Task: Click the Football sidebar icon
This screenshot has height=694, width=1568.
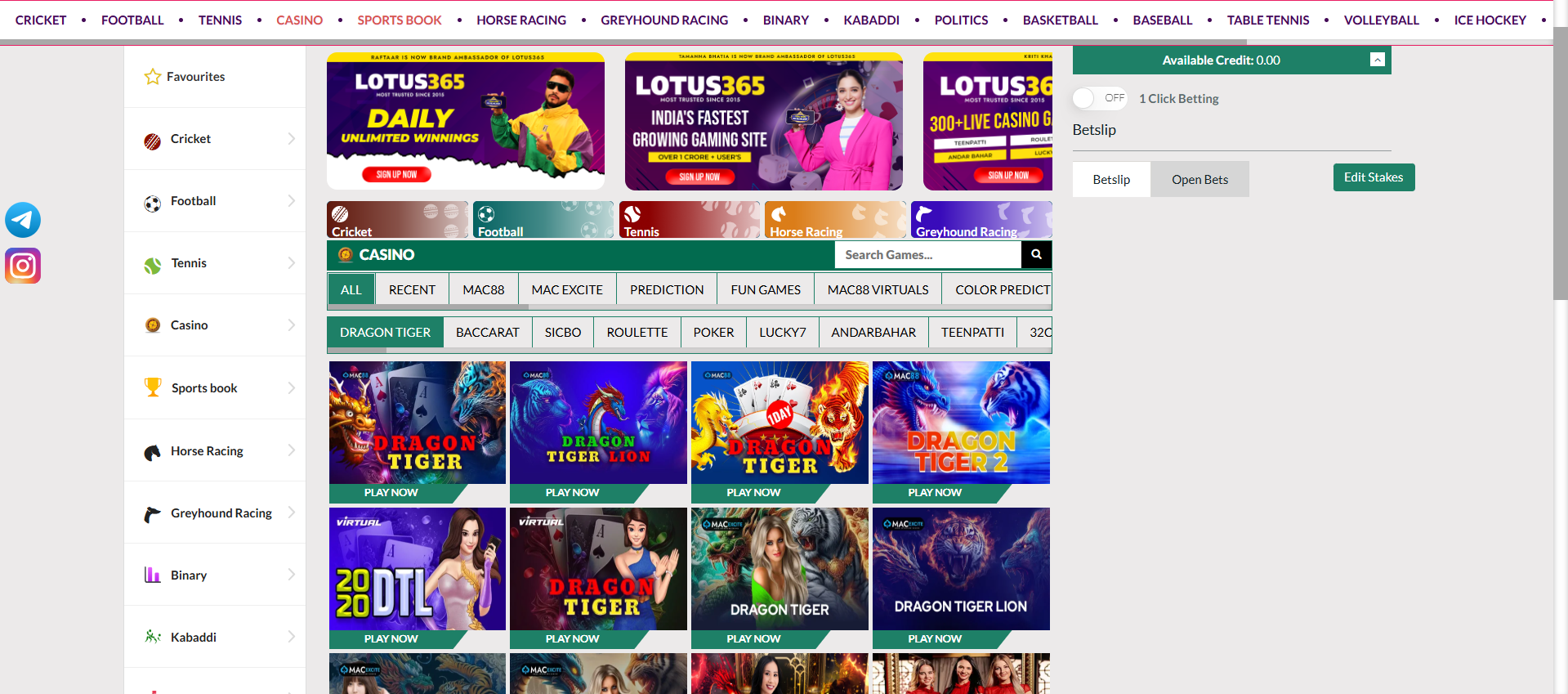Action: coord(153,204)
